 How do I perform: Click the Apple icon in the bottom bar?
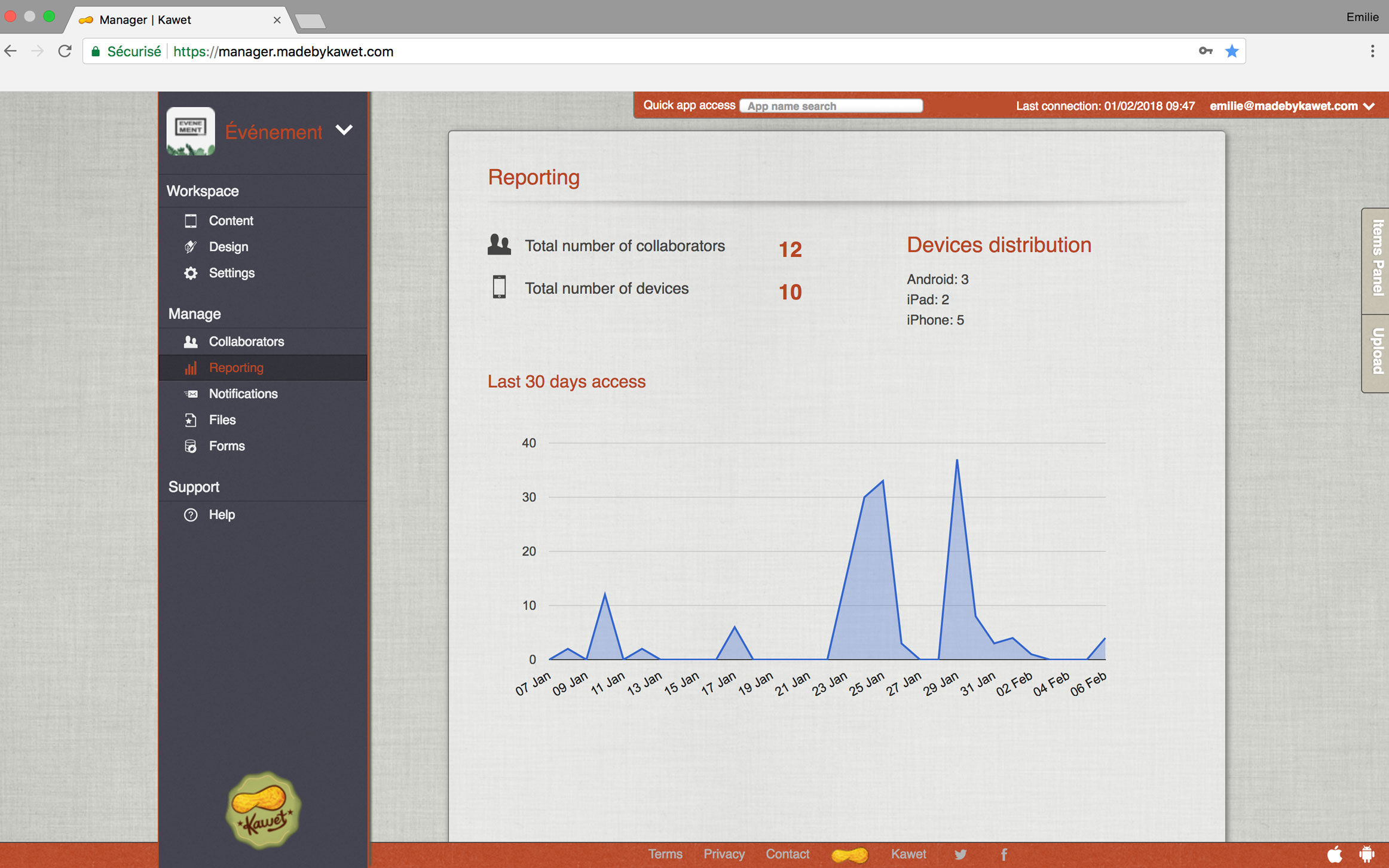pyautogui.click(x=1334, y=854)
